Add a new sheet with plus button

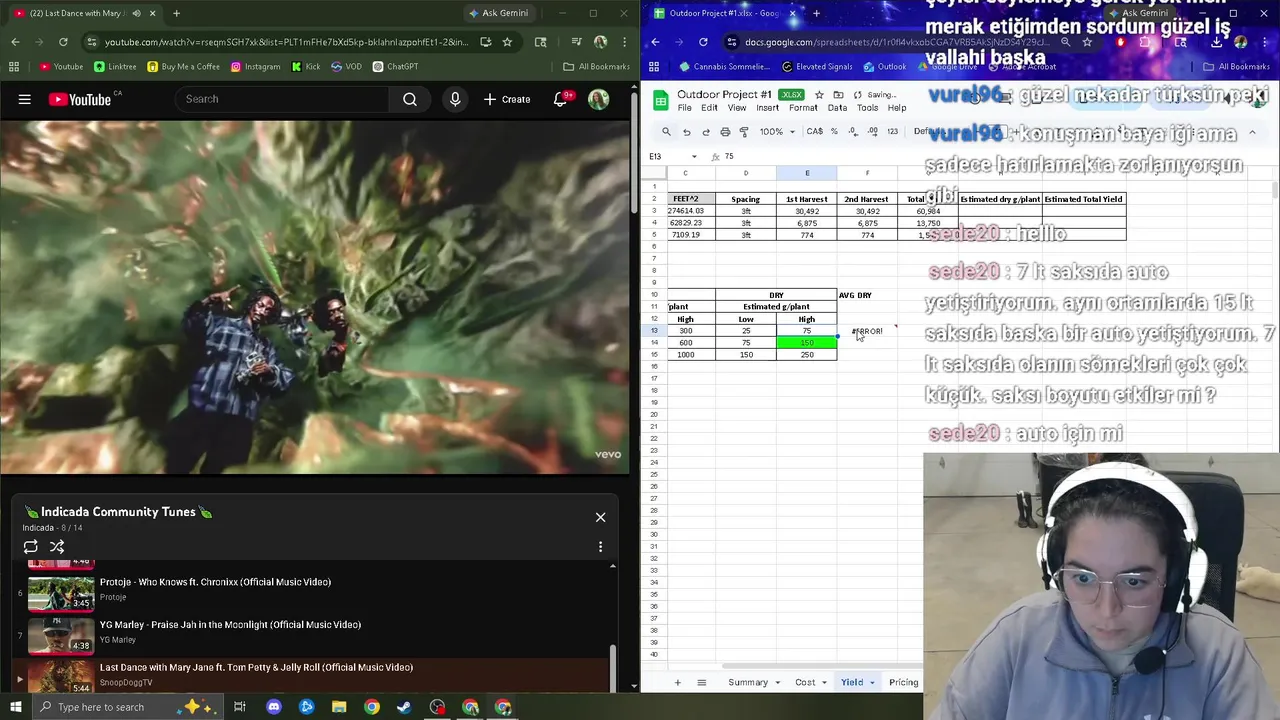click(677, 682)
